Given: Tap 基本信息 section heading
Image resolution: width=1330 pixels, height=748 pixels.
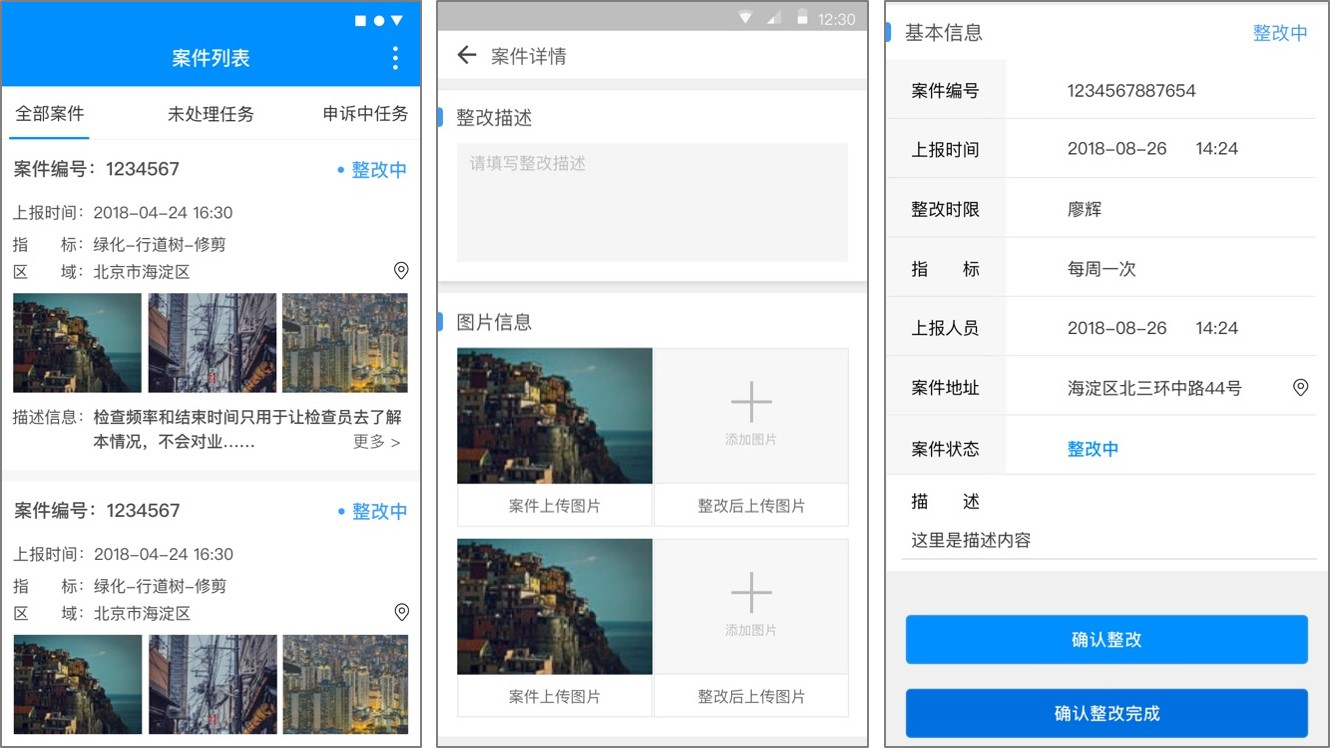Looking at the screenshot, I should [x=944, y=33].
